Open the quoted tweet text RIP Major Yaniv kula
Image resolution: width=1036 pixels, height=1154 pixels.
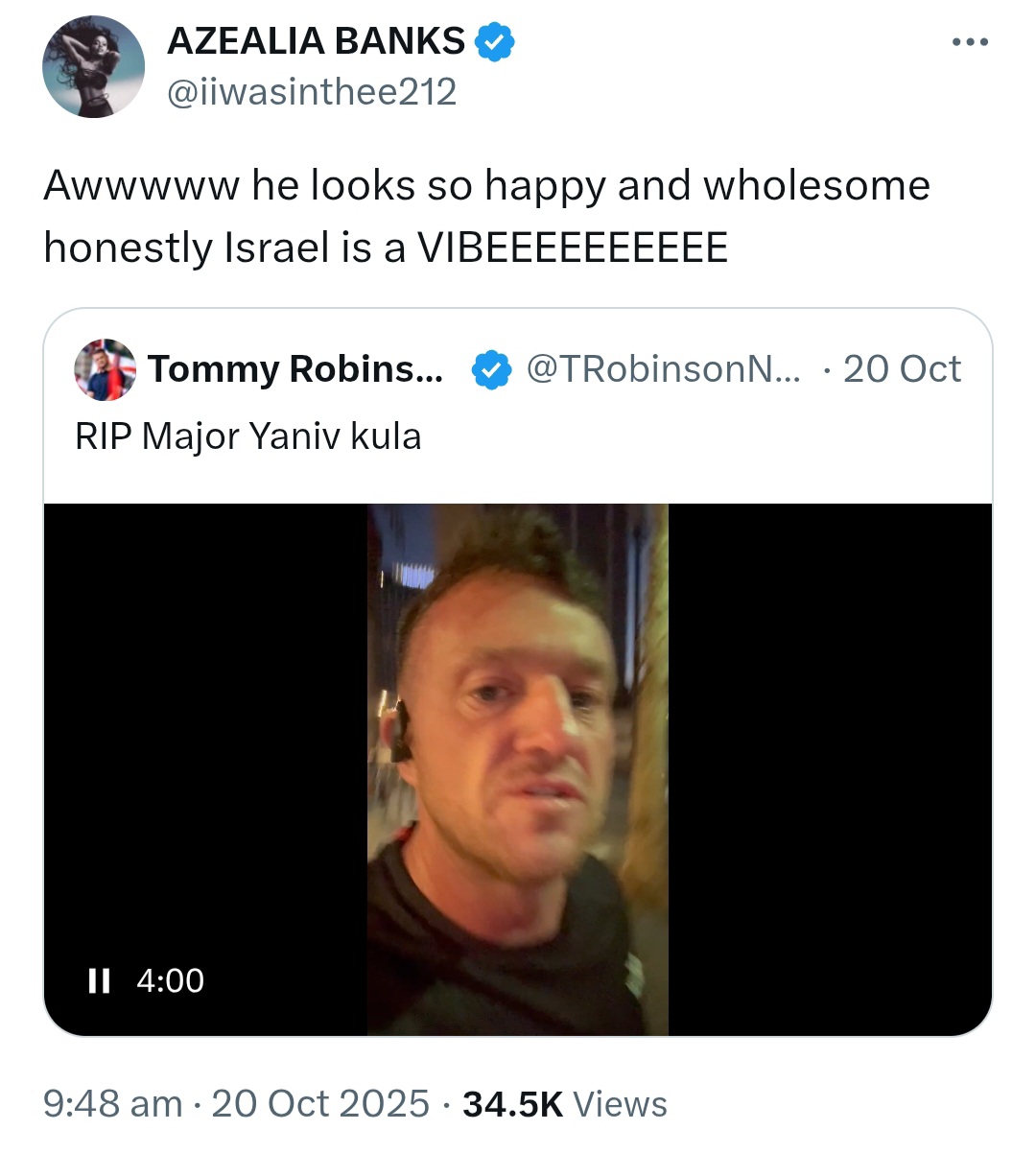pos(248,436)
